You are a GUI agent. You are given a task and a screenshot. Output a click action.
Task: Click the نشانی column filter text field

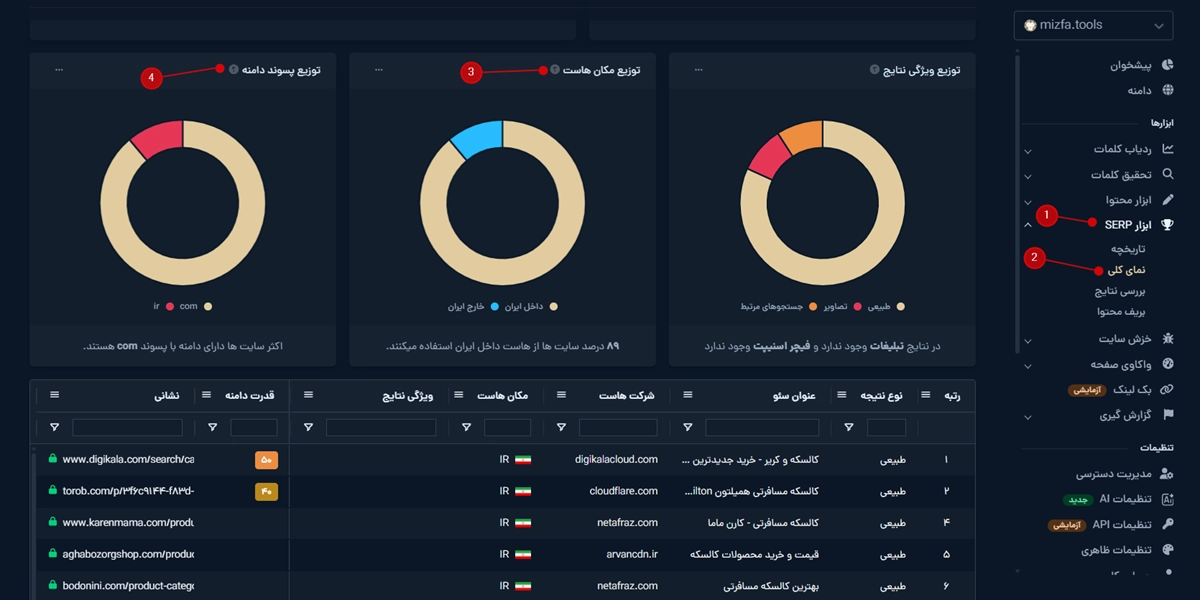[127, 427]
